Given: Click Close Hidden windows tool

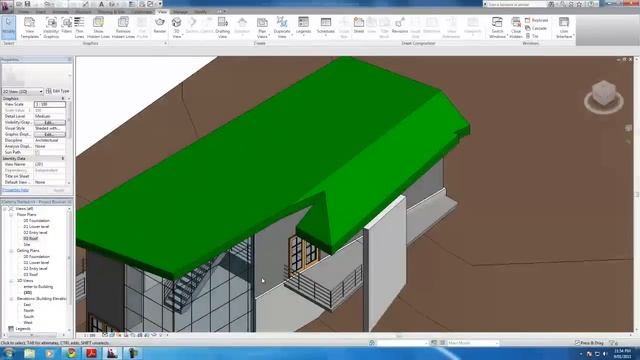Looking at the screenshot, I should tap(516, 28).
